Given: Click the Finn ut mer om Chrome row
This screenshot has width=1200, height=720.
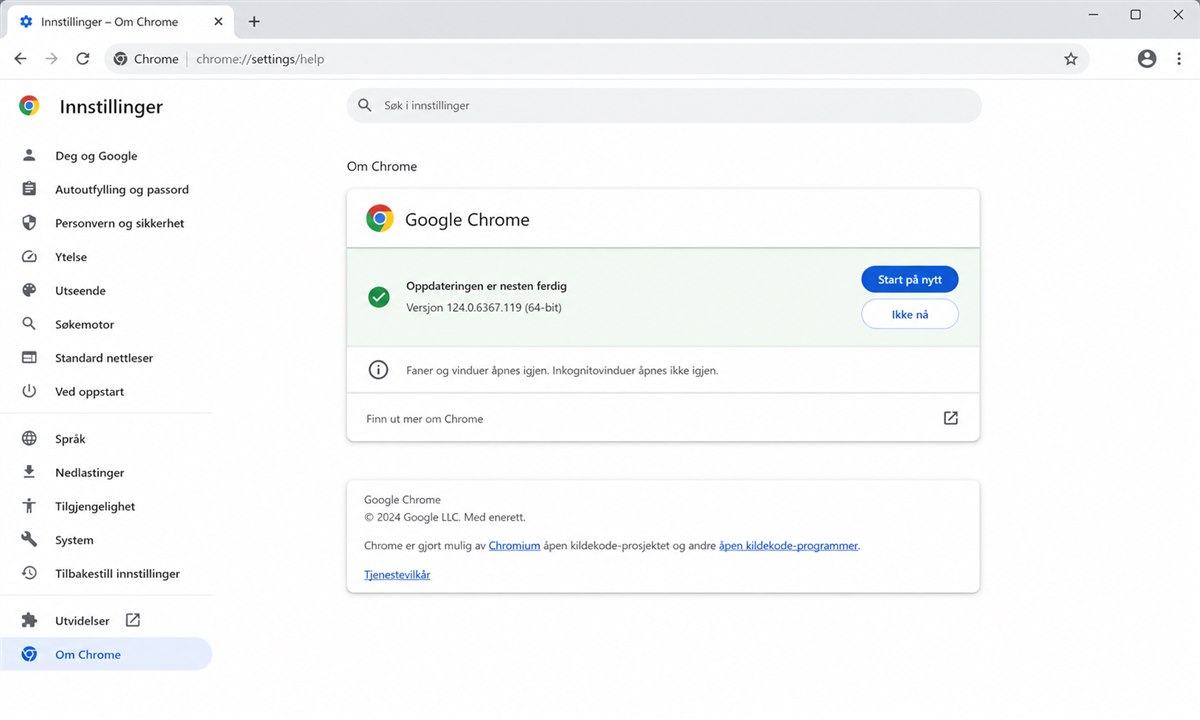Looking at the screenshot, I should point(663,418).
